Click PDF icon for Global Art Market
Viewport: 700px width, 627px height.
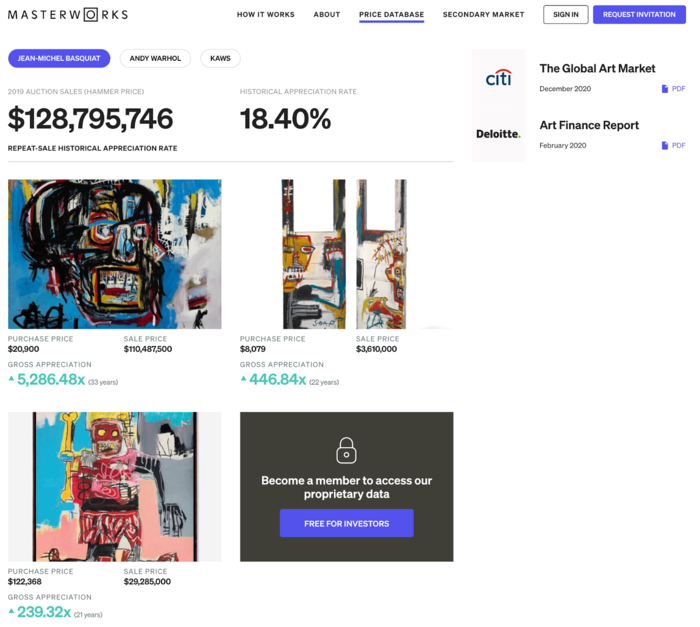[665, 89]
